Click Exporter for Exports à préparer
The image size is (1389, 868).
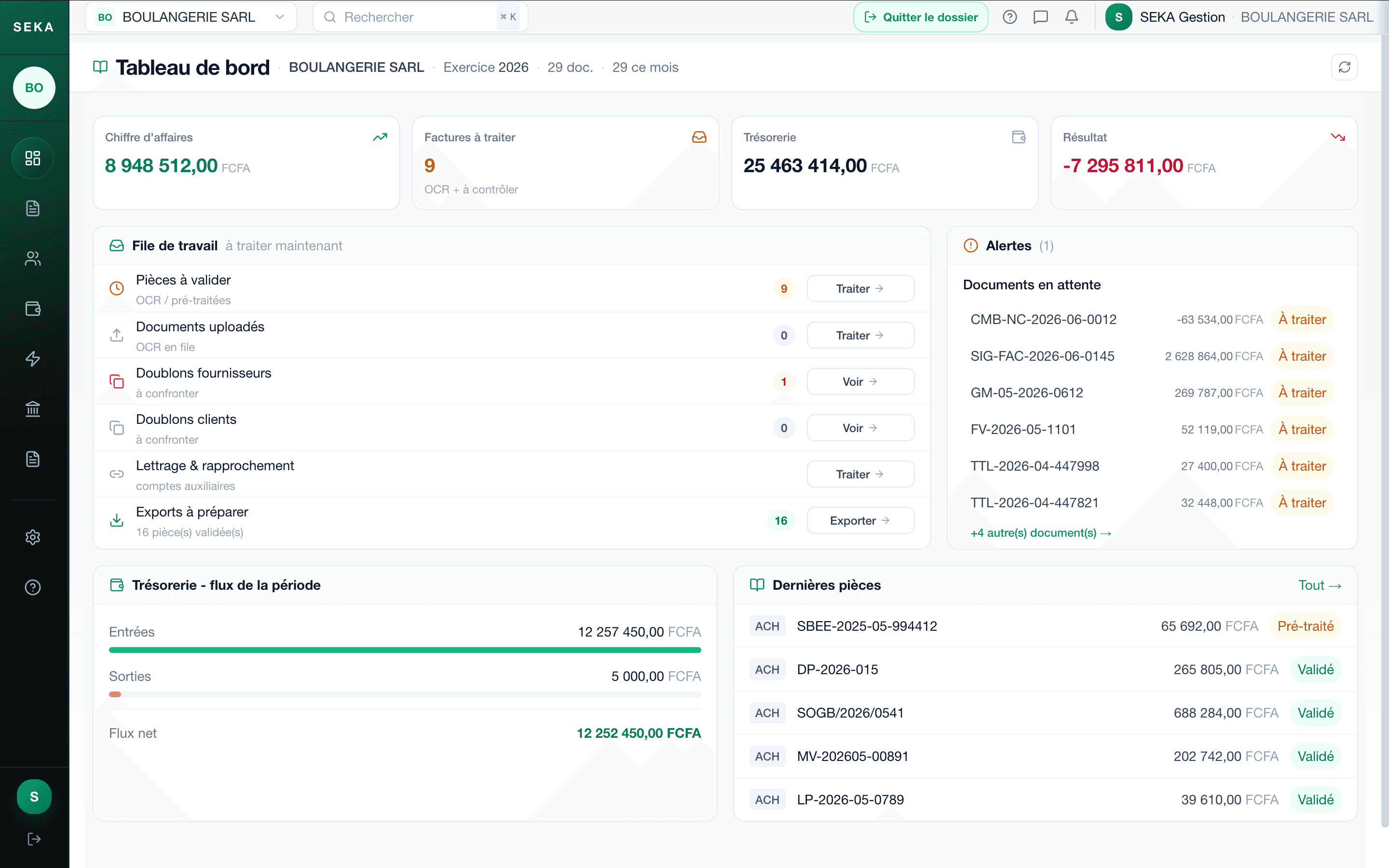coord(860,521)
